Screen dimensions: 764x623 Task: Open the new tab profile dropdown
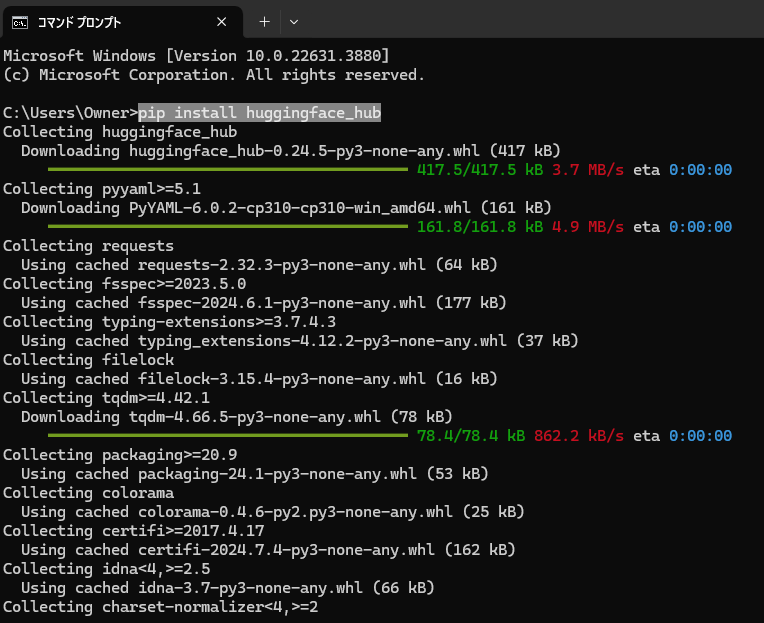coord(293,22)
